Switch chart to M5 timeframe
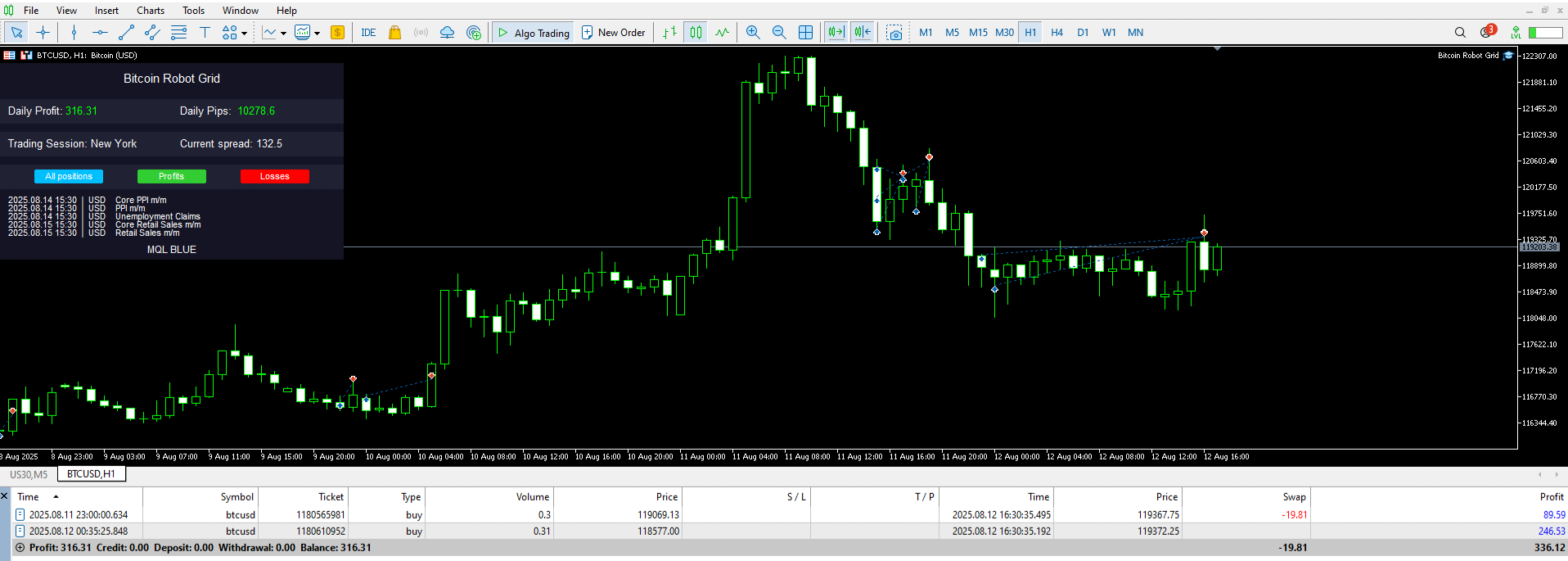The height and width of the screenshot is (561, 1568). tap(952, 33)
